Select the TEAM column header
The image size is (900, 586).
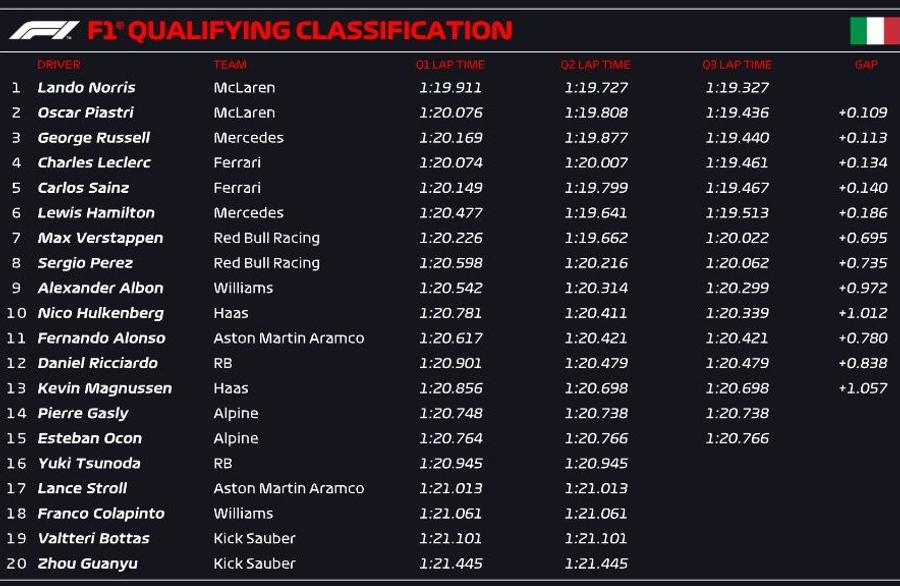pyautogui.click(x=230, y=65)
